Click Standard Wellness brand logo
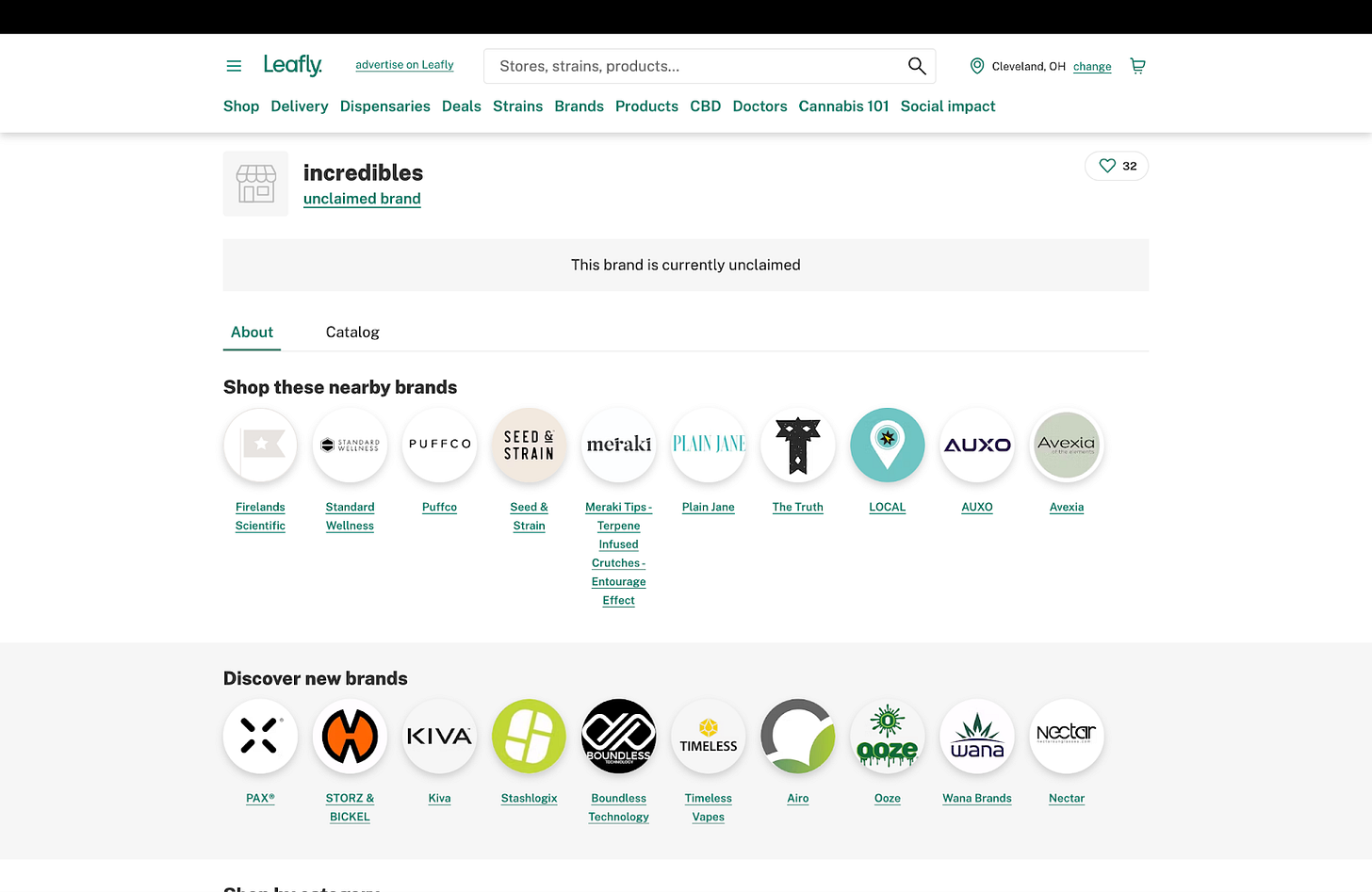This screenshot has height=892, width=1372. (350, 445)
